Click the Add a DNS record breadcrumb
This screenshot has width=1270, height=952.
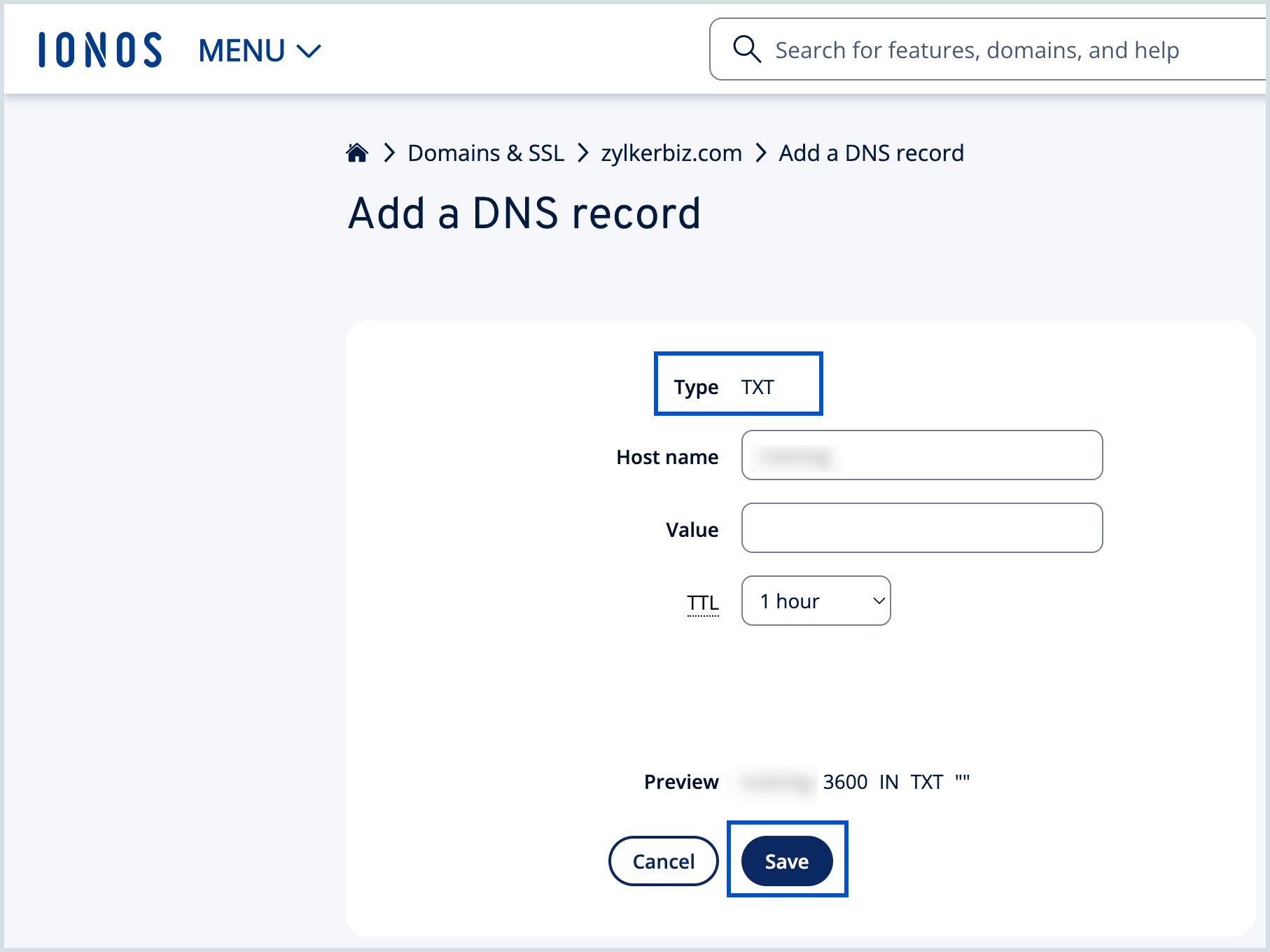coord(872,153)
